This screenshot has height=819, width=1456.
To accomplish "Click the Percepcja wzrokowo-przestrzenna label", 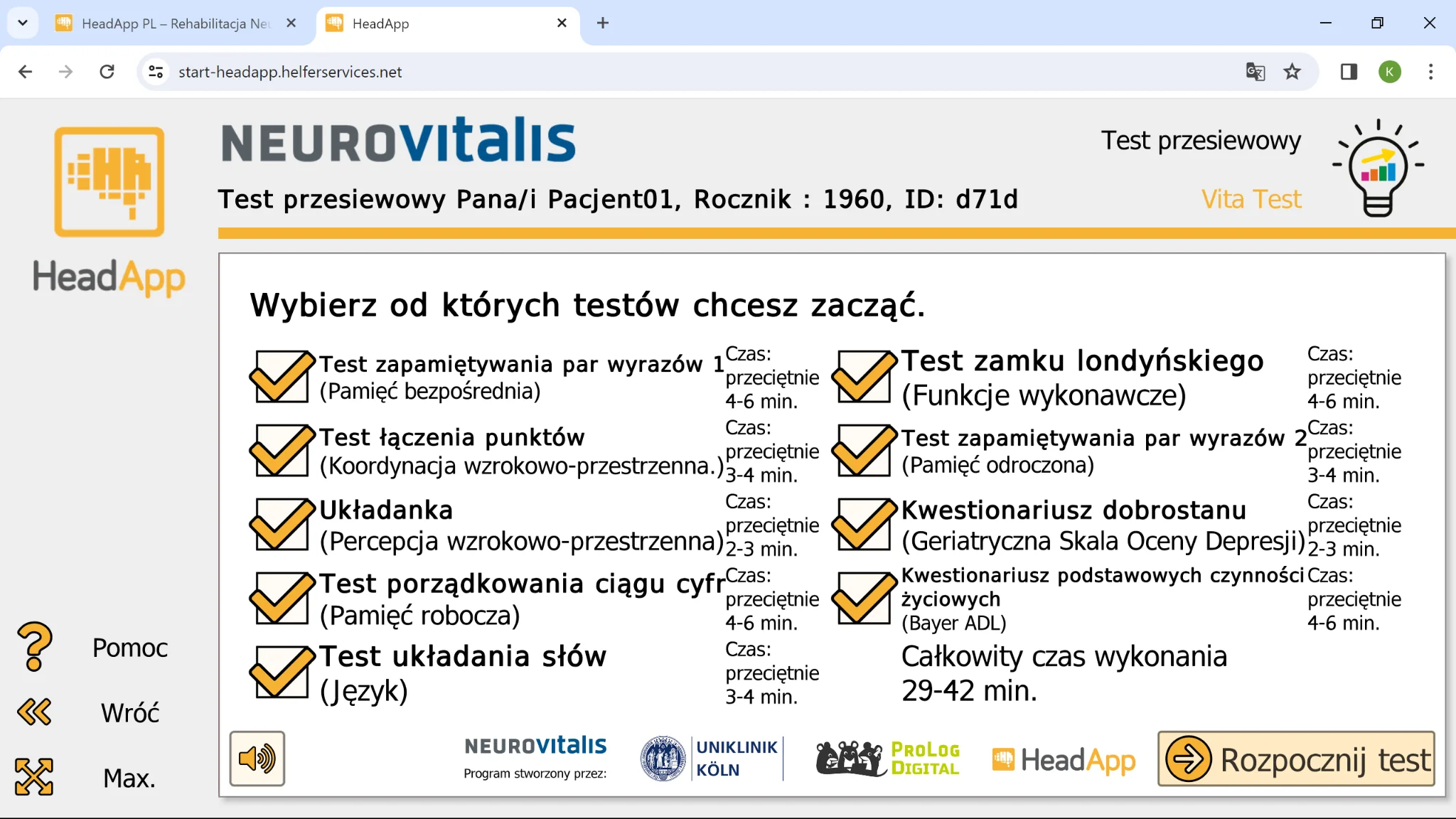I will (x=521, y=541).
